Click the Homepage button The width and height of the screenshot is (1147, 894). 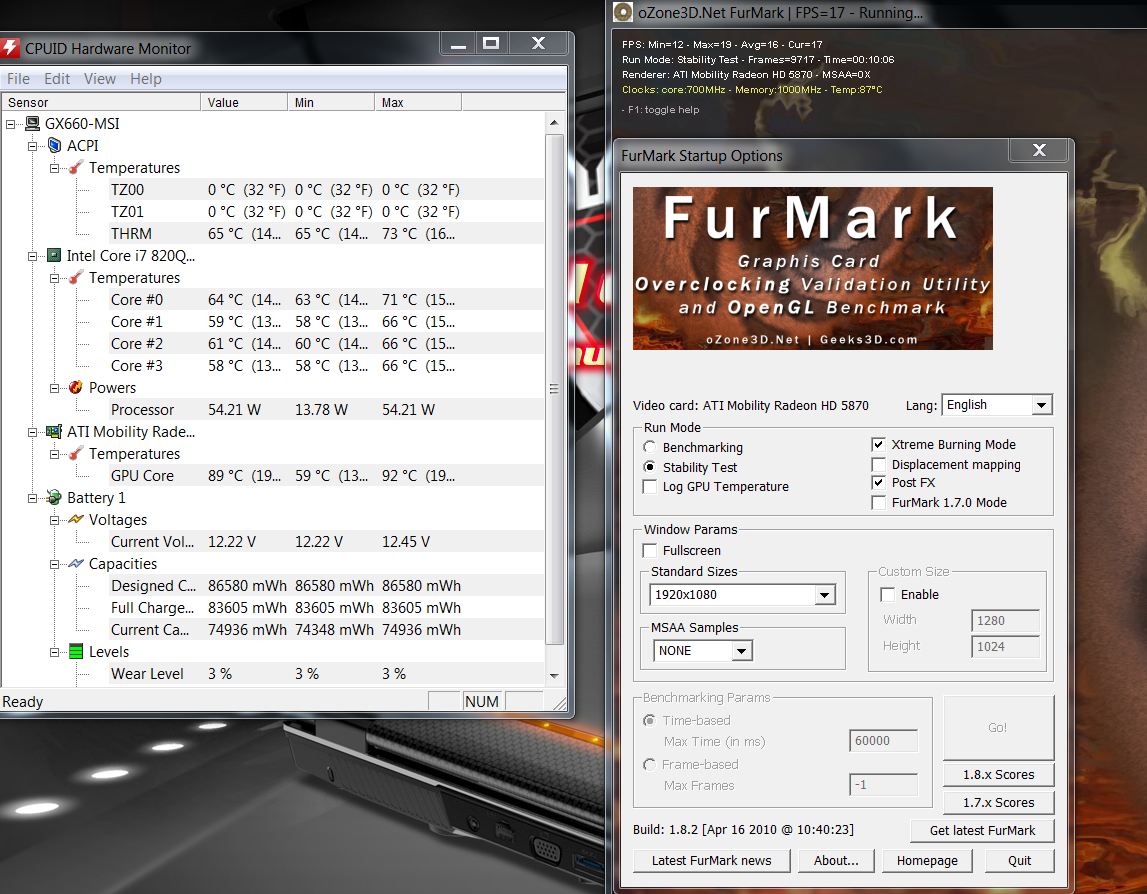click(927, 860)
